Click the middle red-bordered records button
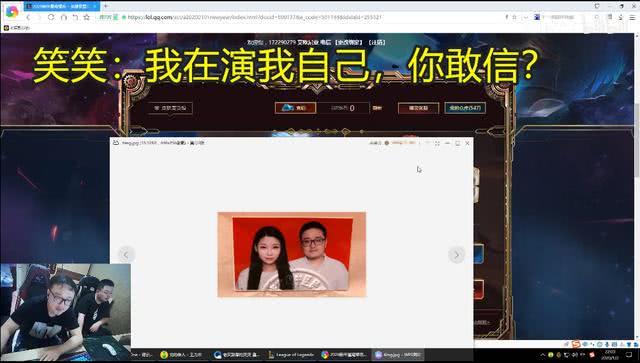 coord(418,108)
